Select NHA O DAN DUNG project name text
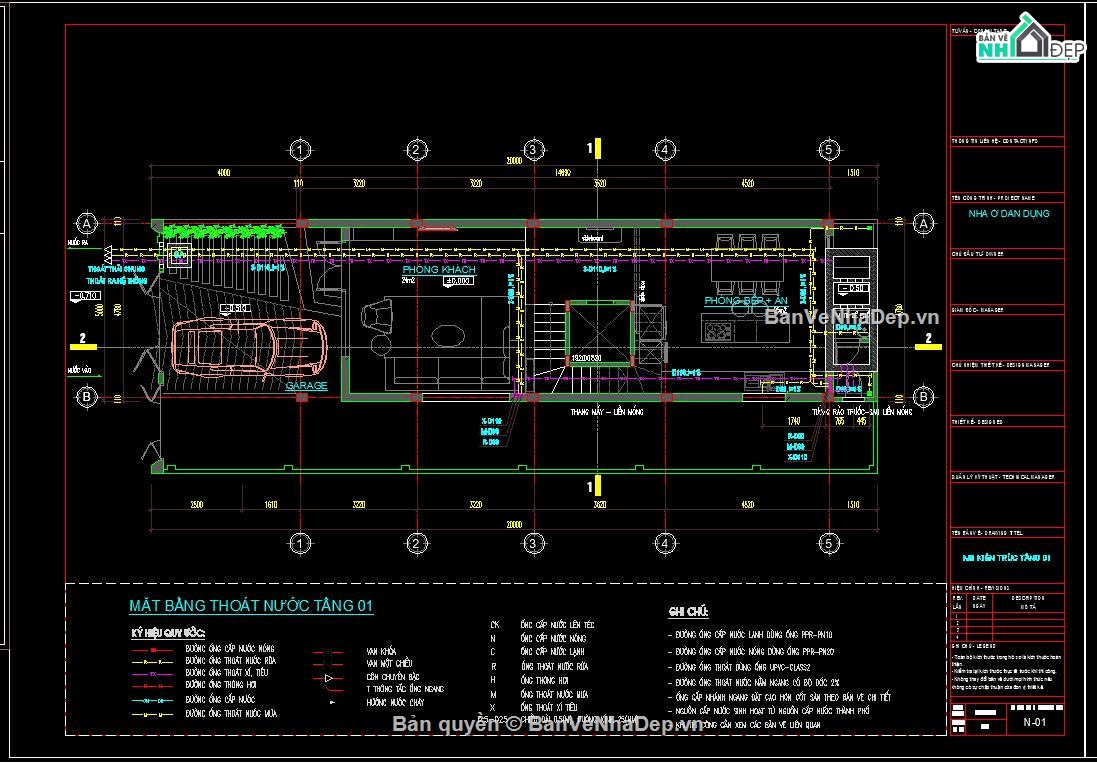 pos(1008,213)
